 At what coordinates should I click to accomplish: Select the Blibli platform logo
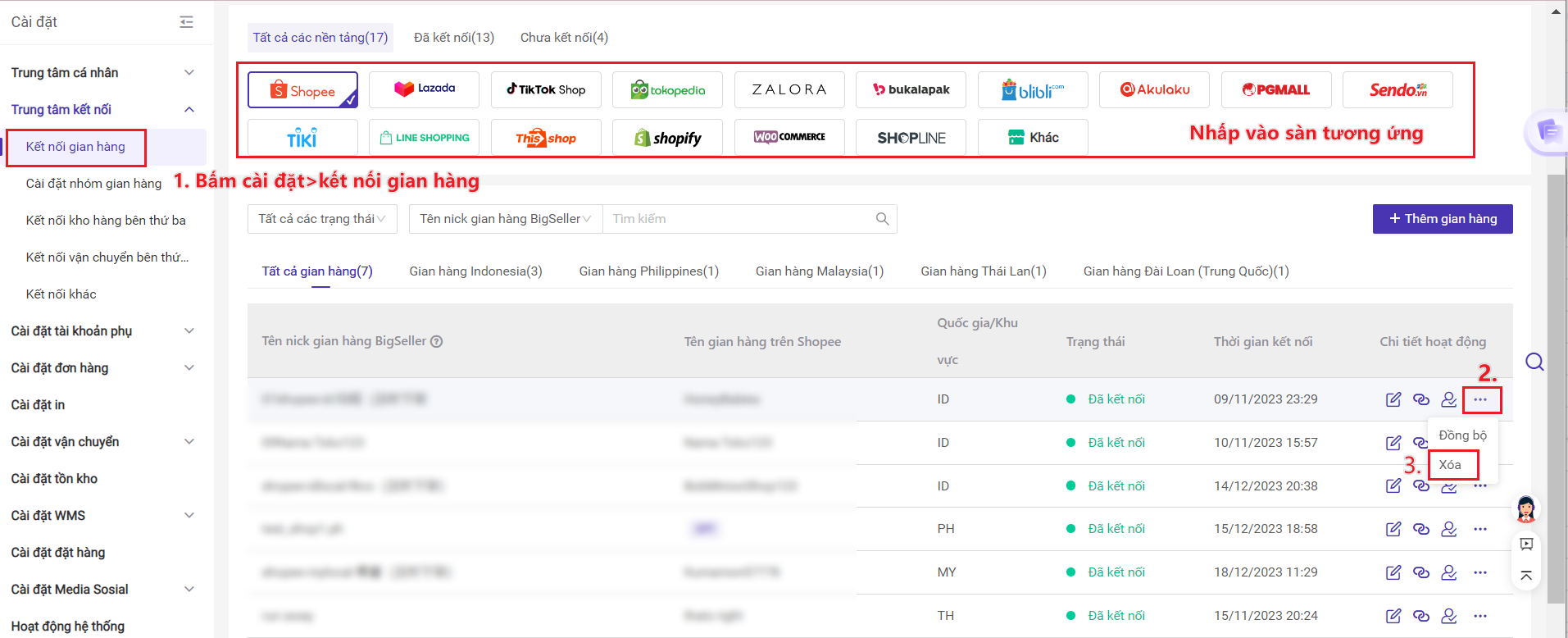click(x=1033, y=89)
